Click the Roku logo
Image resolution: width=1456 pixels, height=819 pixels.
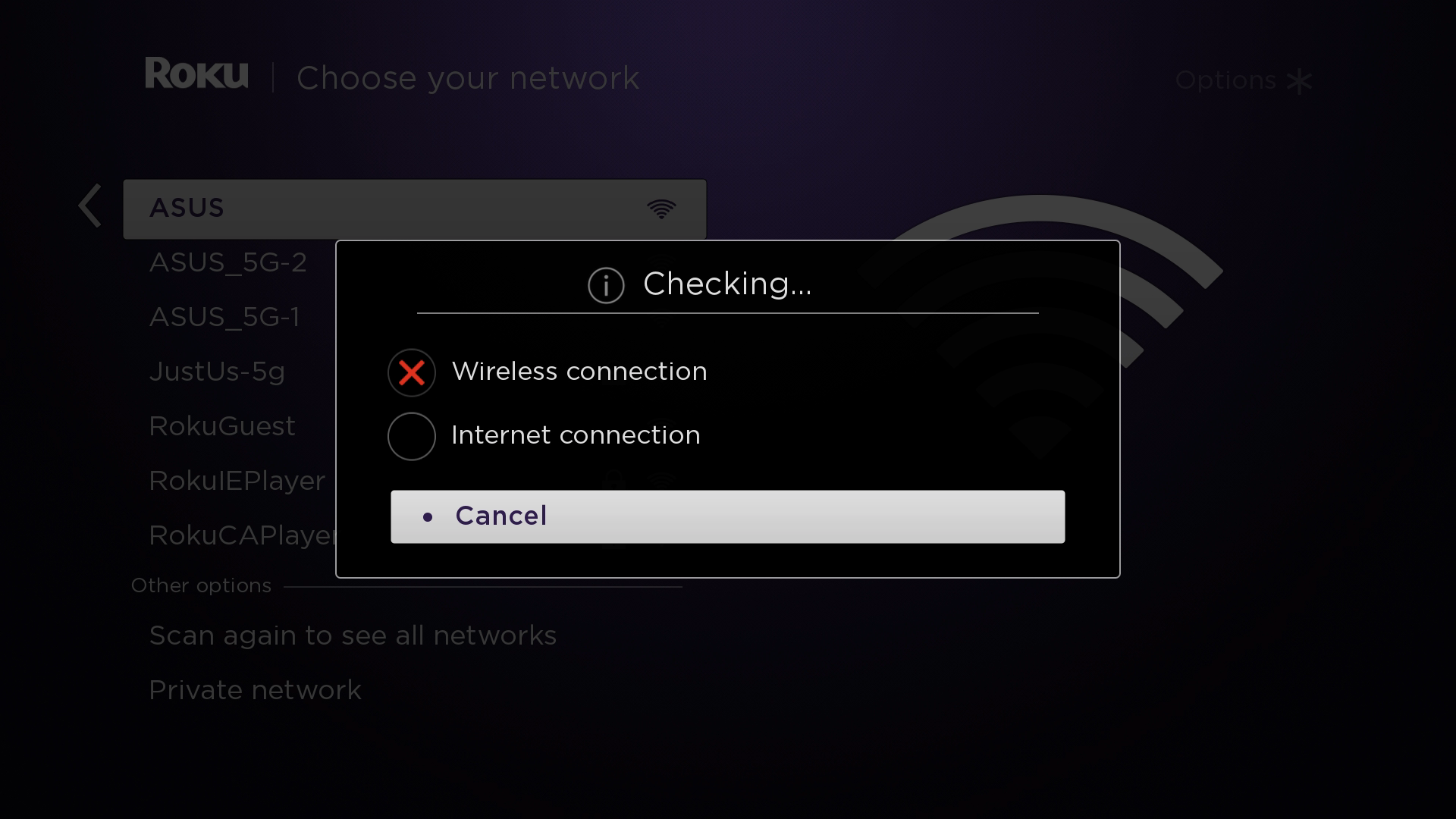click(196, 74)
